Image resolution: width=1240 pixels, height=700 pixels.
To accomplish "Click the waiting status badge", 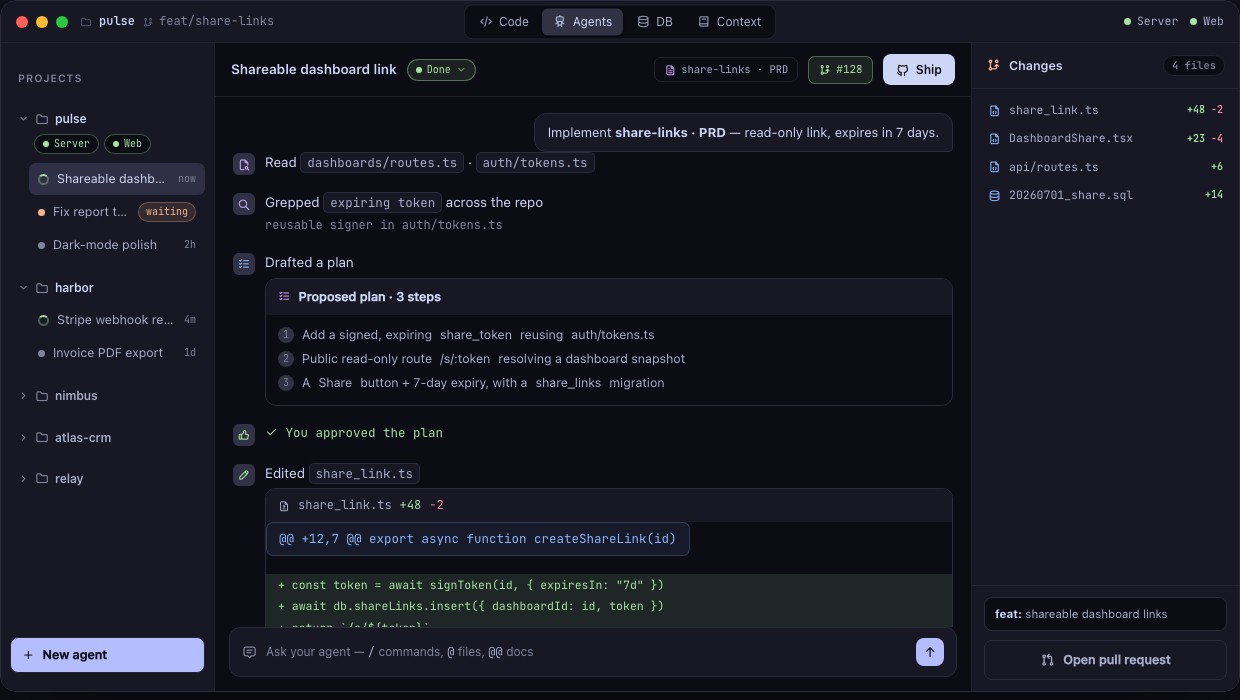I will point(167,212).
